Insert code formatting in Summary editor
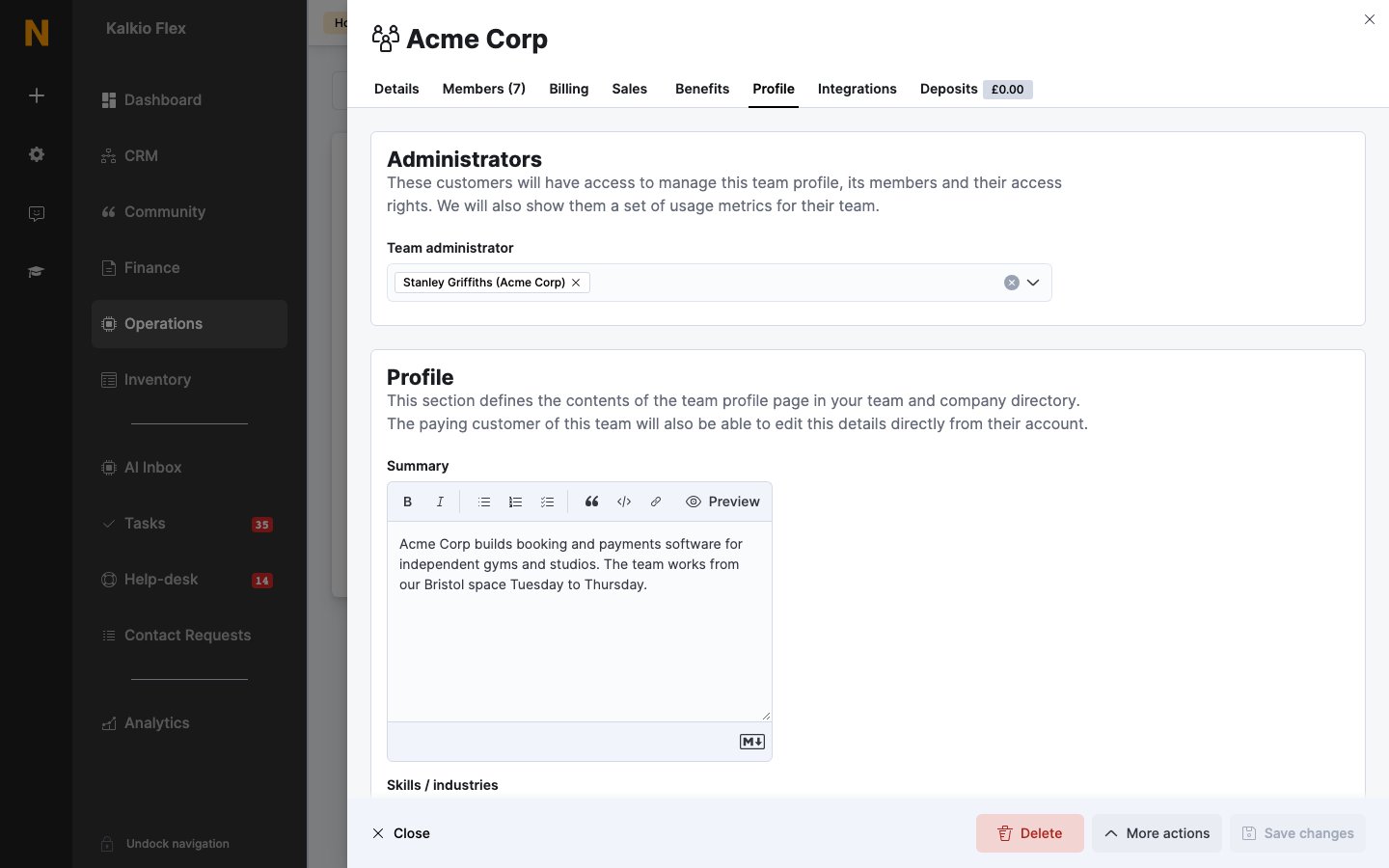The height and width of the screenshot is (868, 1389). (x=624, y=502)
